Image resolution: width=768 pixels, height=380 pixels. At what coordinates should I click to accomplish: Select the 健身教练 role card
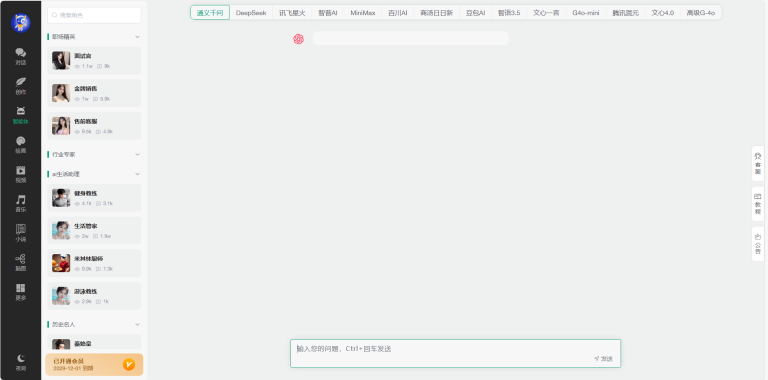94,198
